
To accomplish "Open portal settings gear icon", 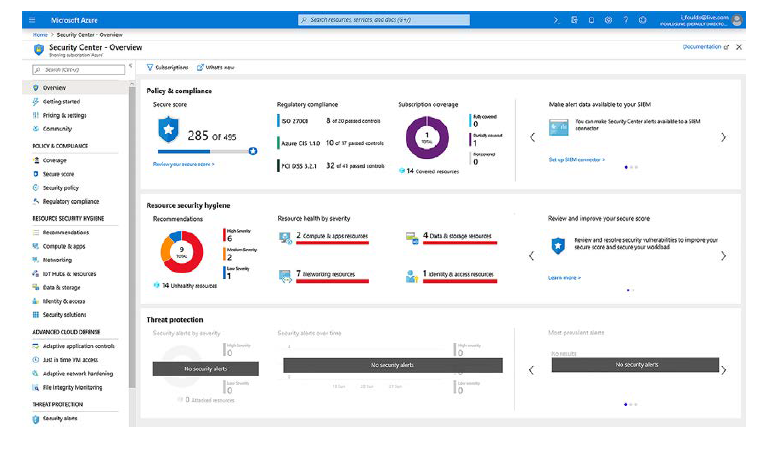I will (x=608, y=20).
